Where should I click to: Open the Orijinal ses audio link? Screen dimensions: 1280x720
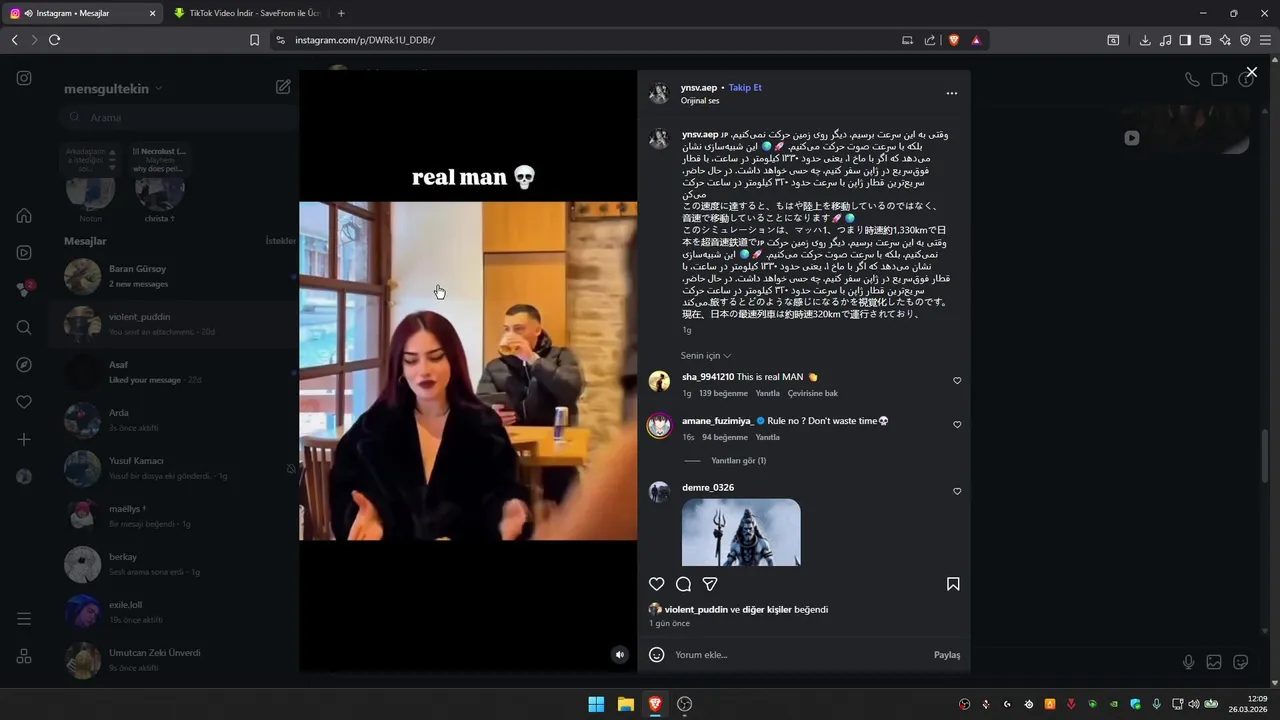tap(700, 101)
